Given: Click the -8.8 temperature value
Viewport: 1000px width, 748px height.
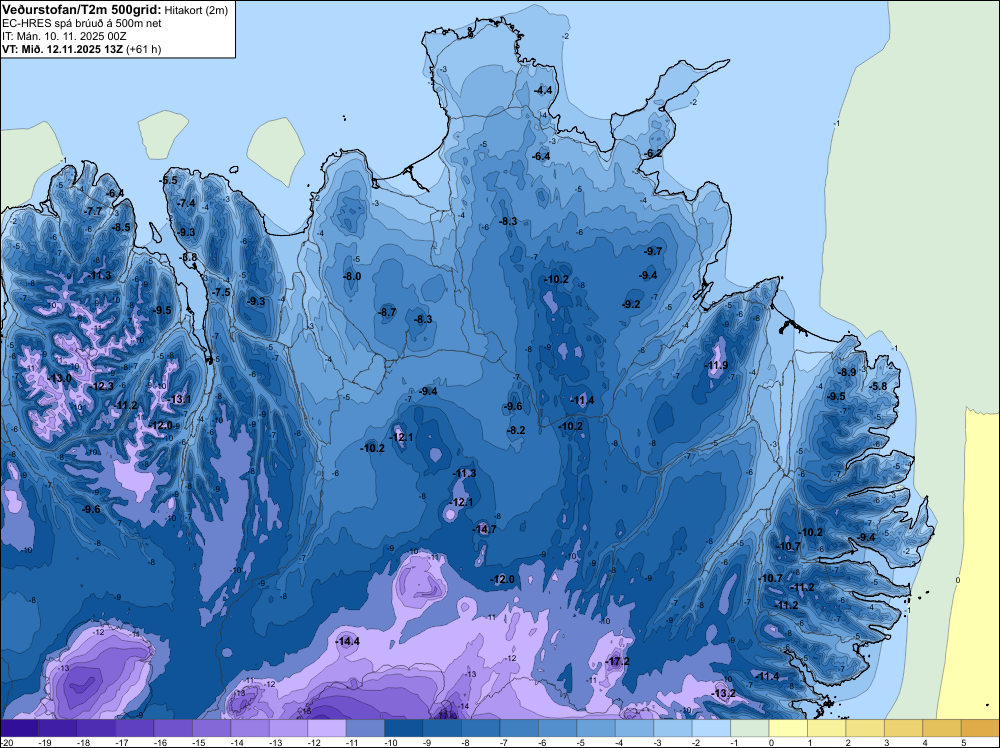Looking at the screenshot, I should 189,258.
